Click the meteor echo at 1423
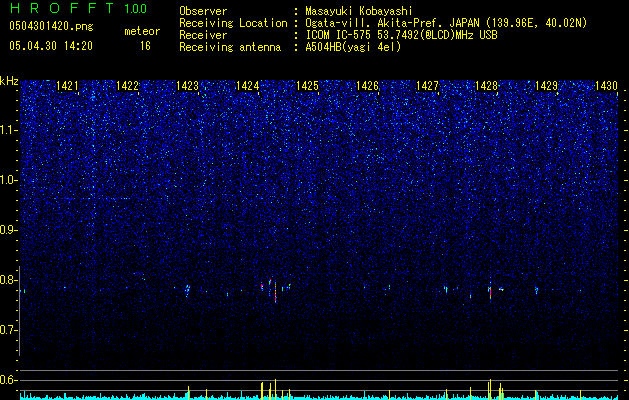This screenshot has width=629, height=400. point(187,290)
